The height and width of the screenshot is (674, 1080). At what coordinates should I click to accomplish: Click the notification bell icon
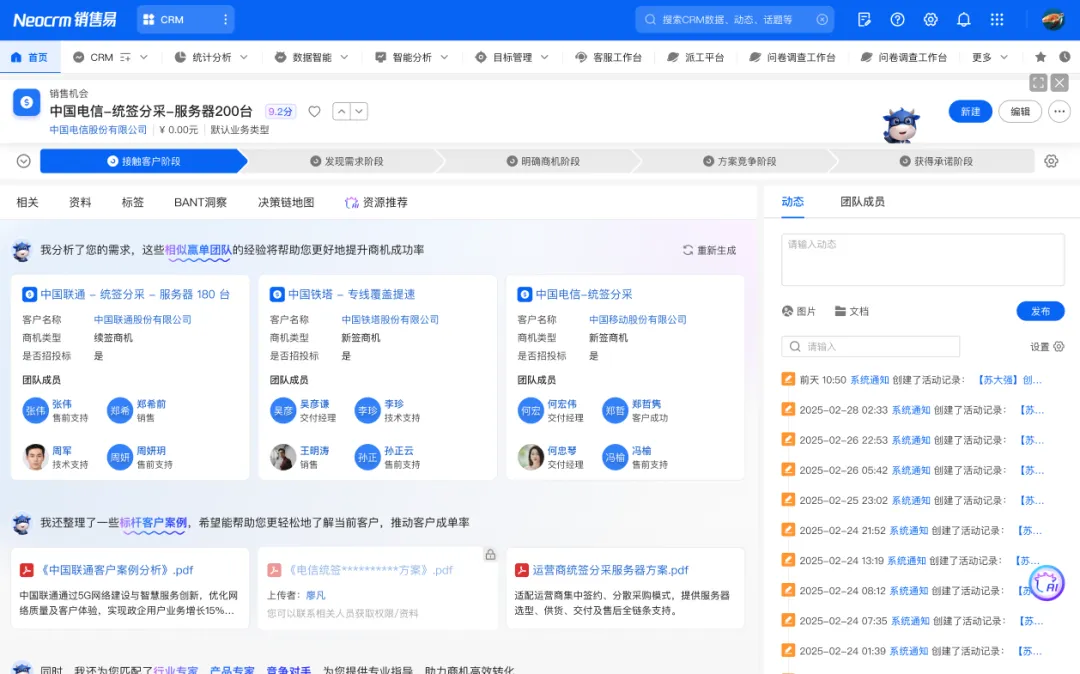click(x=963, y=19)
